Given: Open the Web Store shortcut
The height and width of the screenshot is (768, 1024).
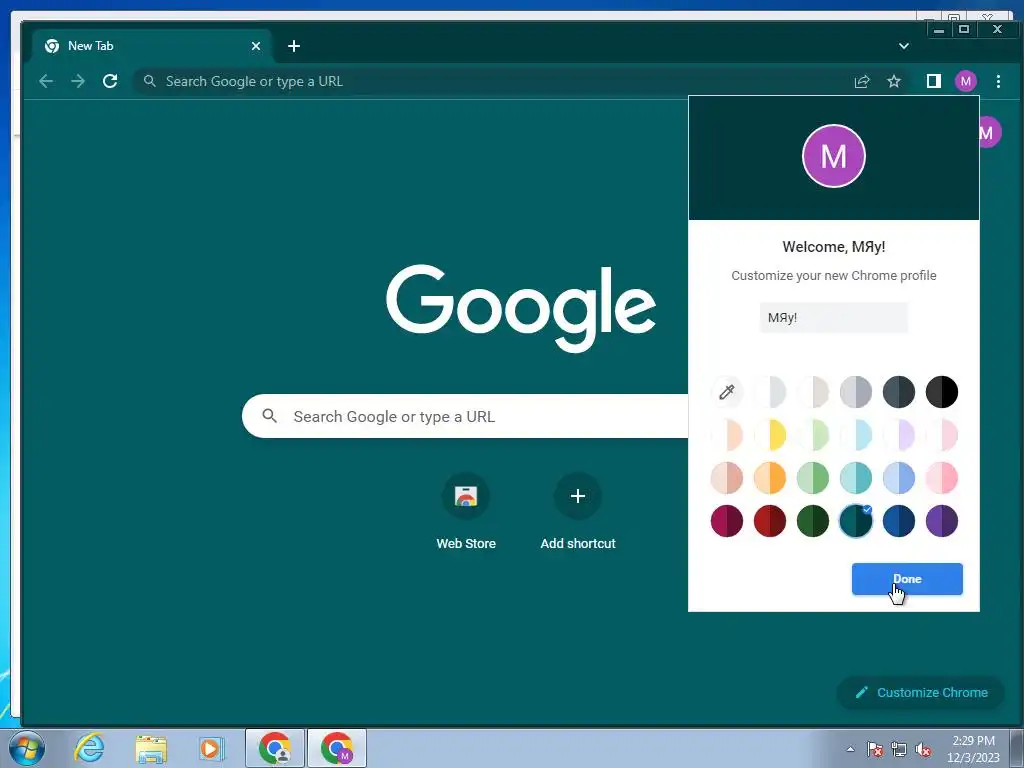Looking at the screenshot, I should [x=466, y=512].
